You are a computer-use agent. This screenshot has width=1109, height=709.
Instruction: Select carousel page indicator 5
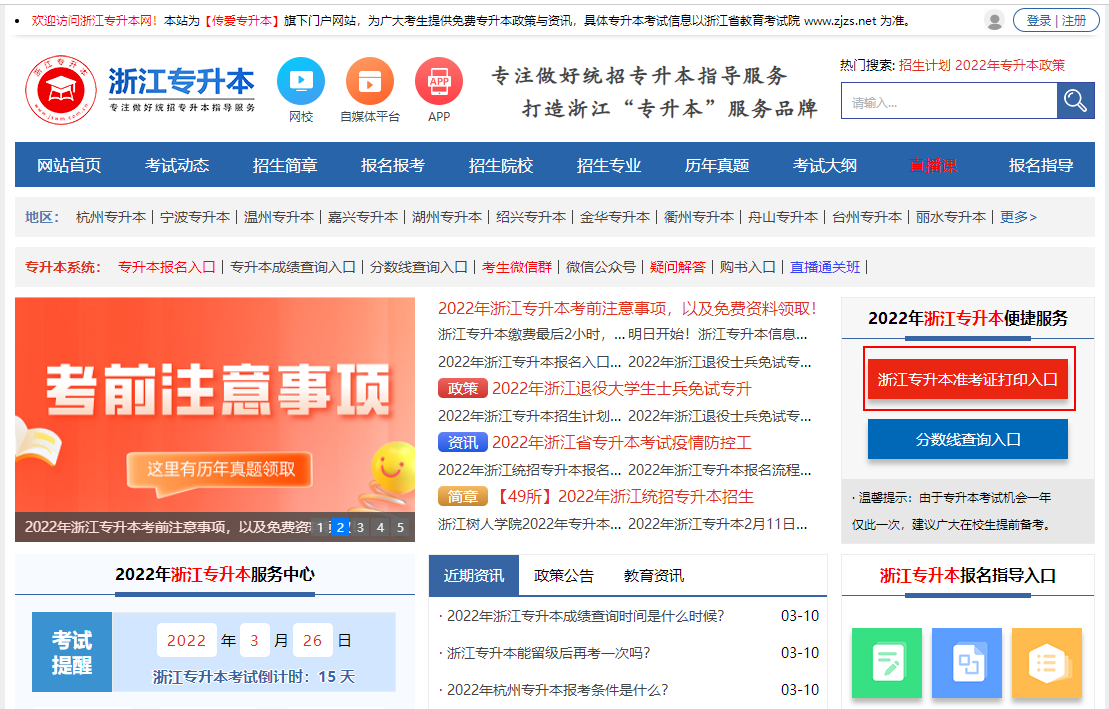point(400,527)
